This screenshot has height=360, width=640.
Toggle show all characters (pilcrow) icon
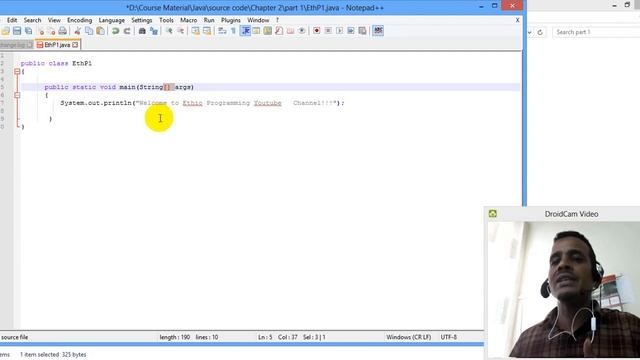point(233,31)
